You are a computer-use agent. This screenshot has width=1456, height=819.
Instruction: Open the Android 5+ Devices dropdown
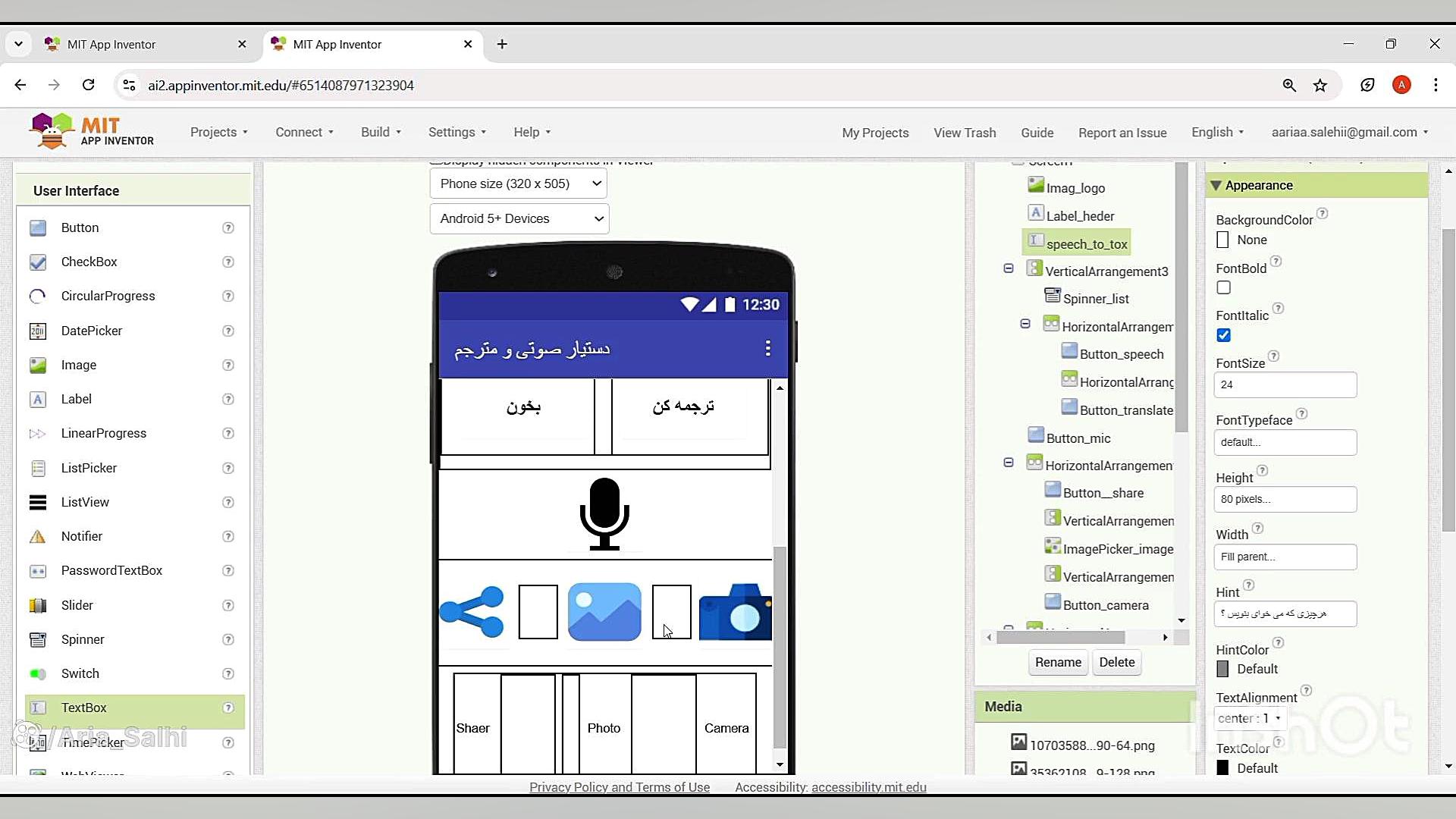pos(519,218)
